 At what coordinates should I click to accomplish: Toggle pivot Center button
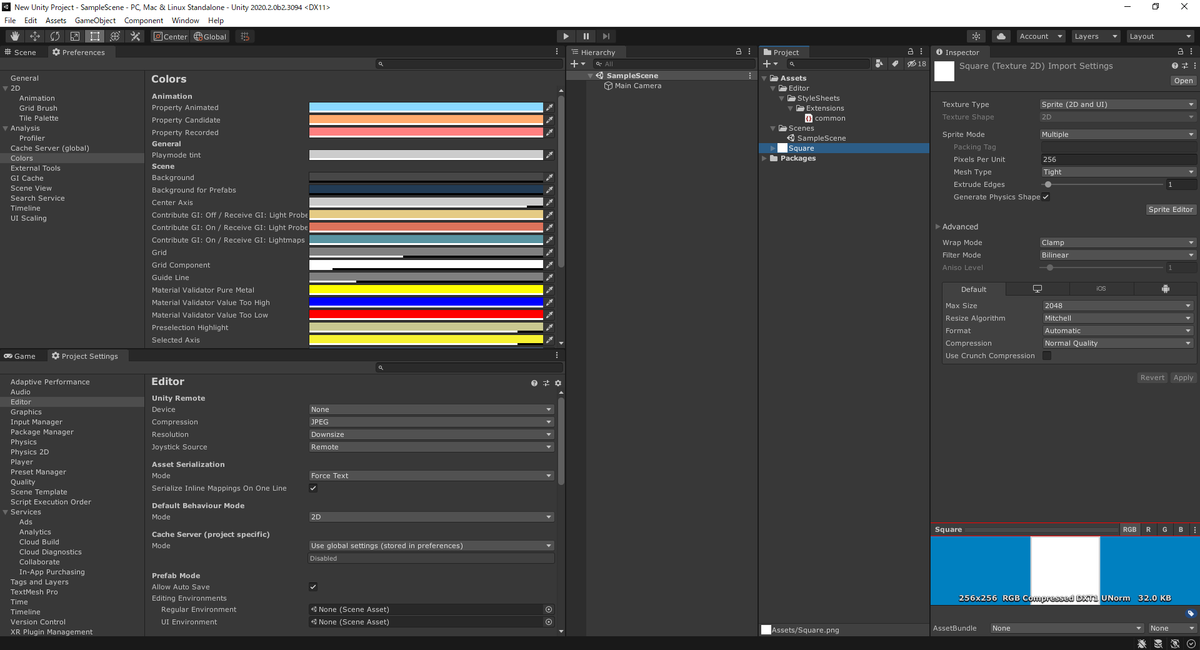pyautogui.click(x=170, y=36)
